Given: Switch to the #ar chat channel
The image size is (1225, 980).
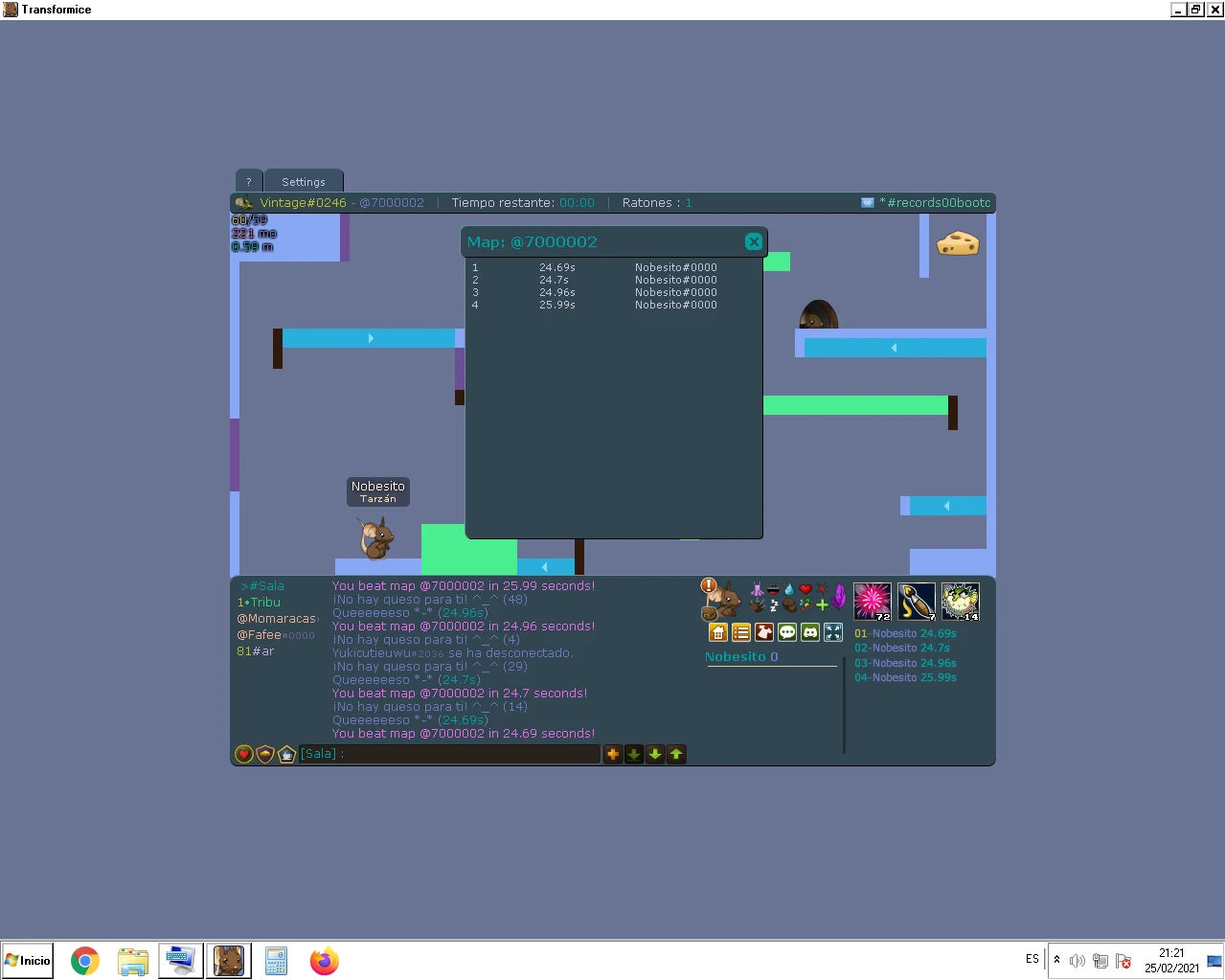Looking at the screenshot, I should [x=256, y=651].
